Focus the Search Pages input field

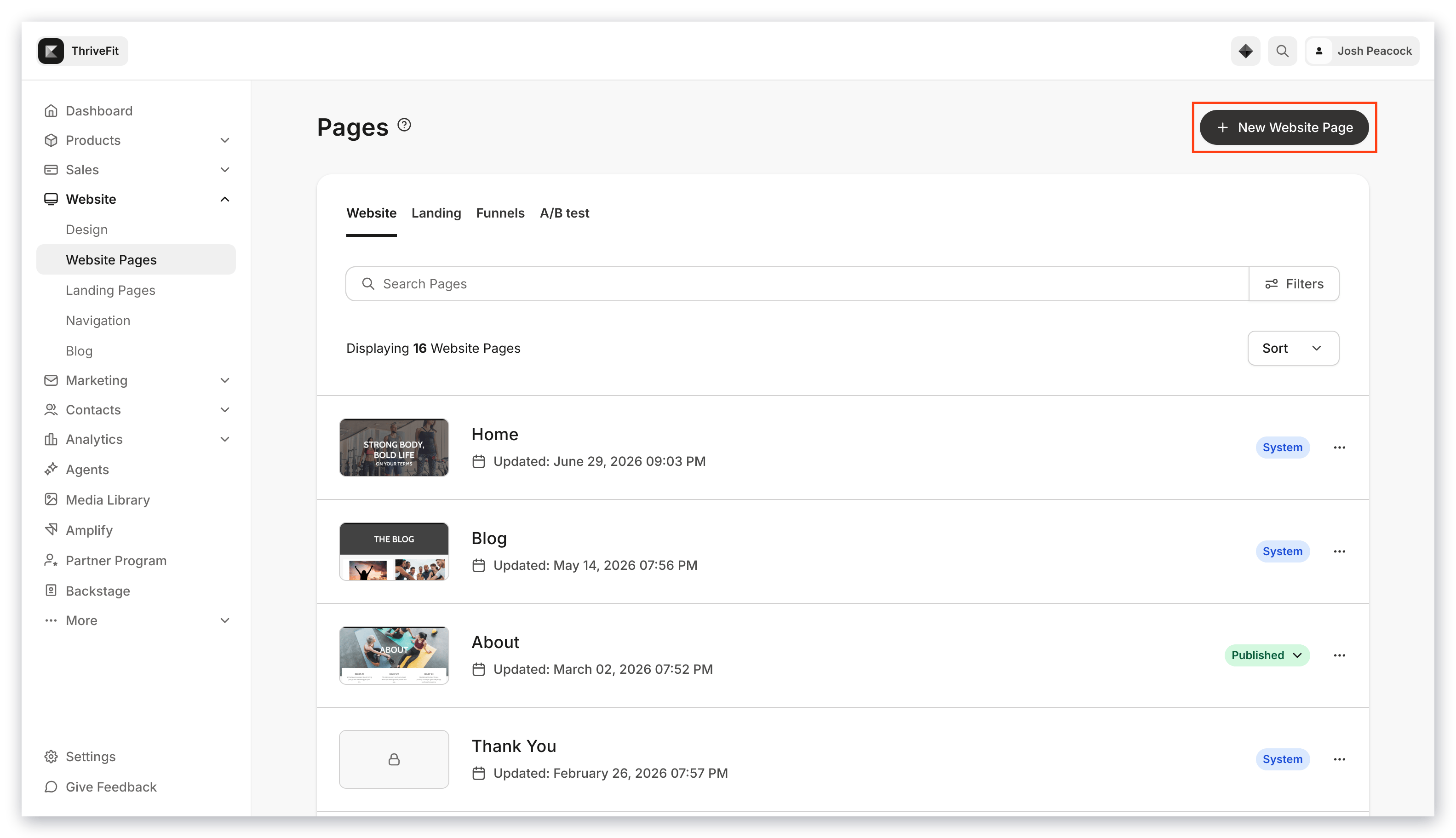click(x=797, y=284)
